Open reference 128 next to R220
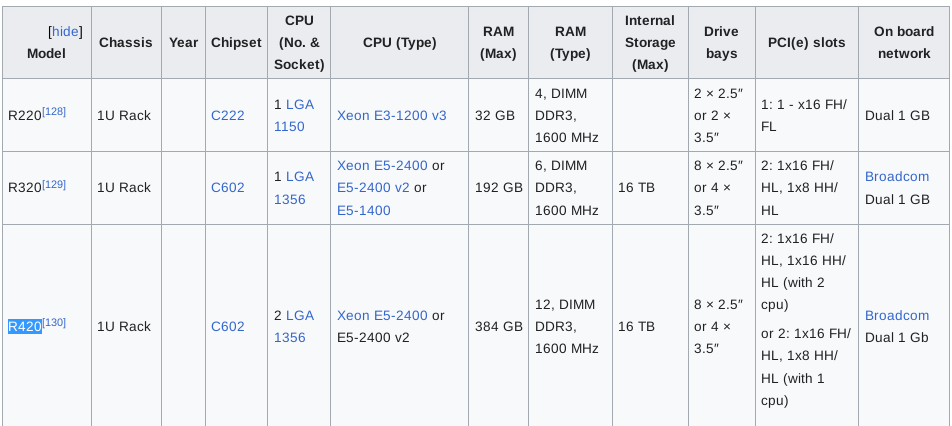The height and width of the screenshot is (426, 952). [54, 112]
